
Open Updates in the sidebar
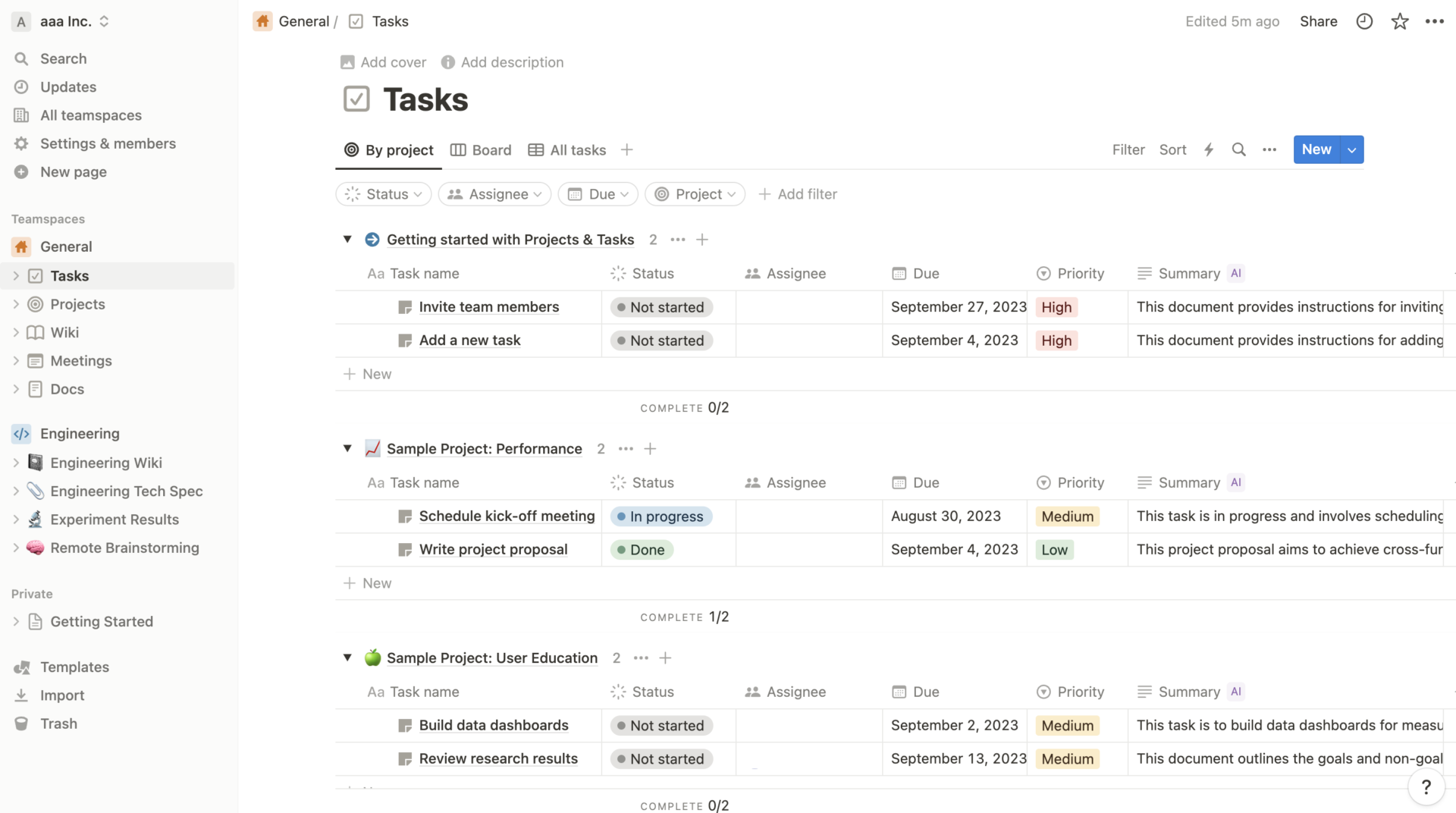(x=67, y=86)
